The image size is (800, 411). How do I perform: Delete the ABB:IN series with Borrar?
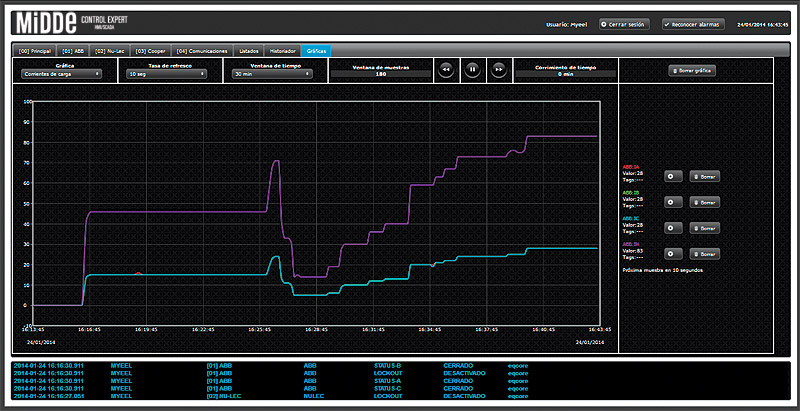click(x=704, y=253)
